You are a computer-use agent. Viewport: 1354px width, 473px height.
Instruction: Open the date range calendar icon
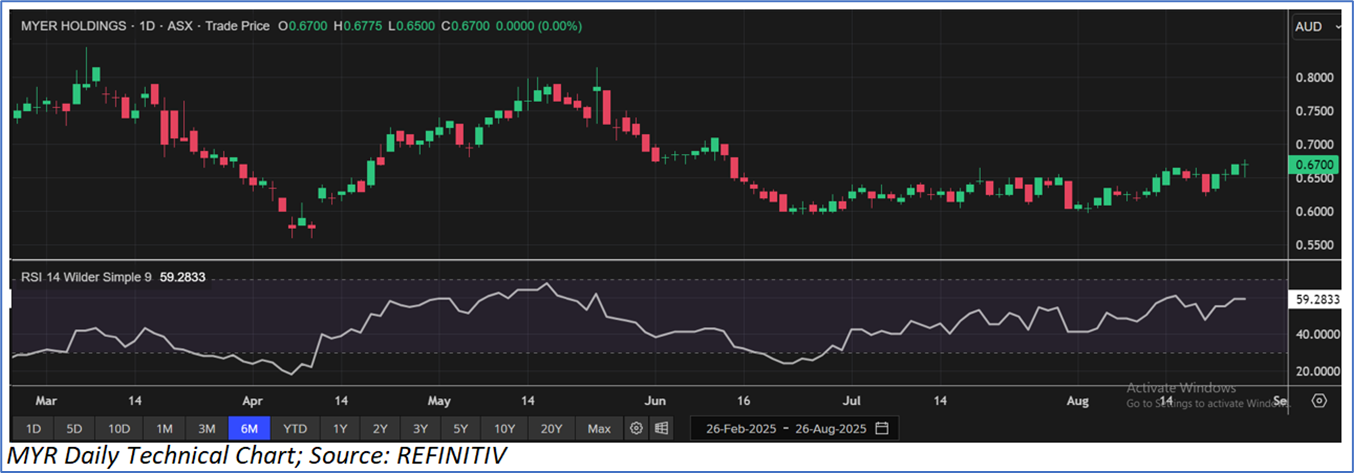click(881, 429)
